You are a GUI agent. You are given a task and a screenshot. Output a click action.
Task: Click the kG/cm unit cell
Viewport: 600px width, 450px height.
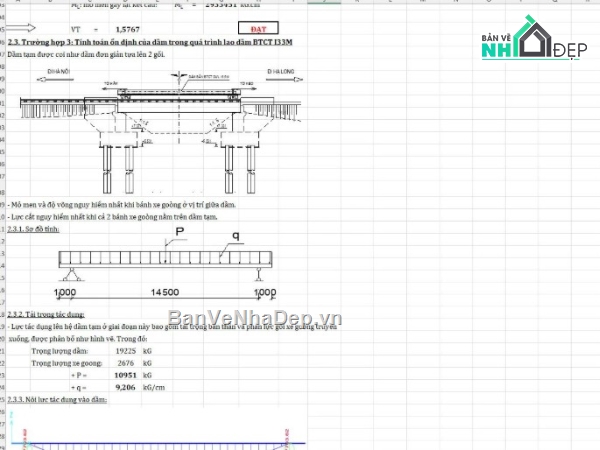coord(154,387)
